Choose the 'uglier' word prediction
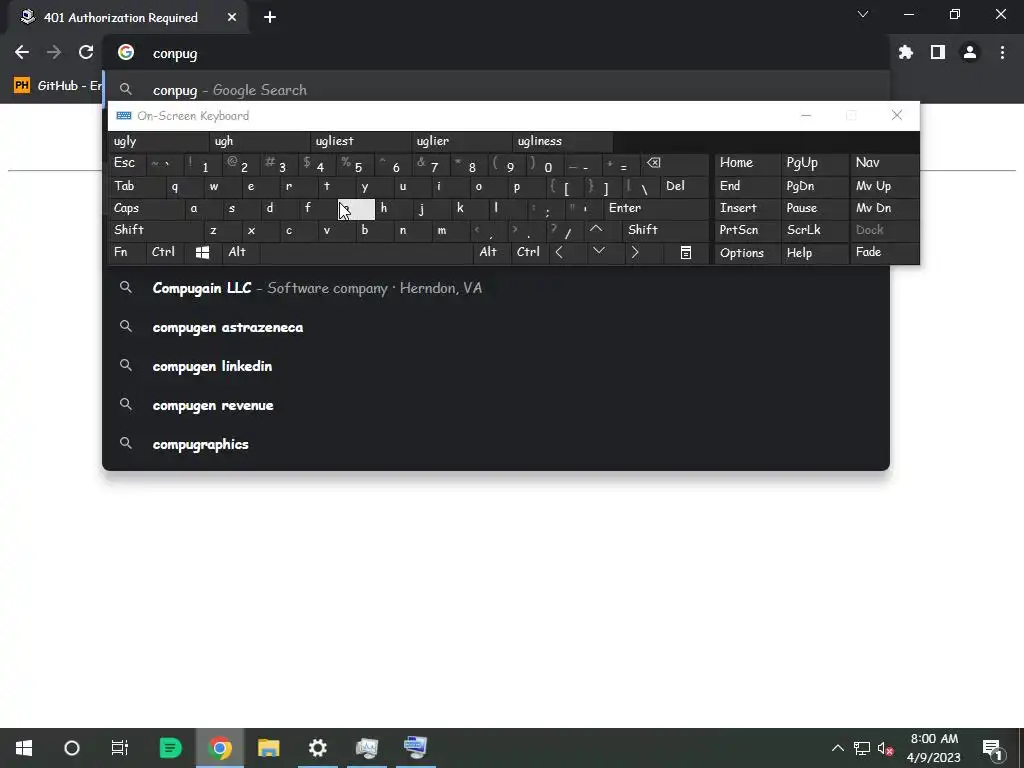This screenshot has height=768, width=1024. pyautogui.click(x=462, y=141)
